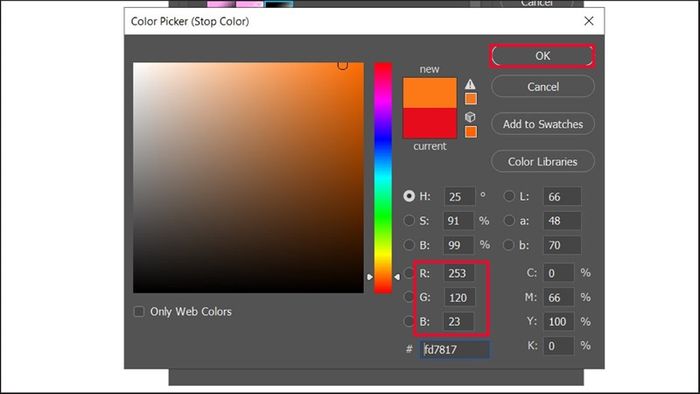The width and height of the screenshot is (700, 394).
Task: Select the Lab a radio button
Action: click(x=509, y=220)
